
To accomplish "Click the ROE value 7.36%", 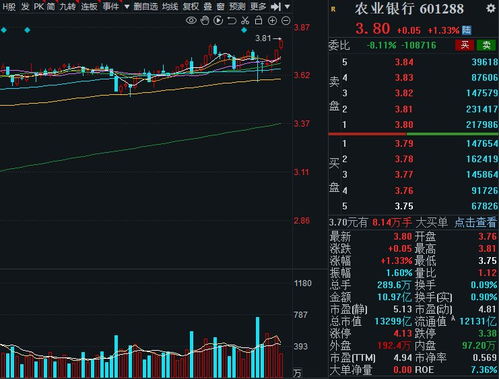I will (x=484, y=370).
